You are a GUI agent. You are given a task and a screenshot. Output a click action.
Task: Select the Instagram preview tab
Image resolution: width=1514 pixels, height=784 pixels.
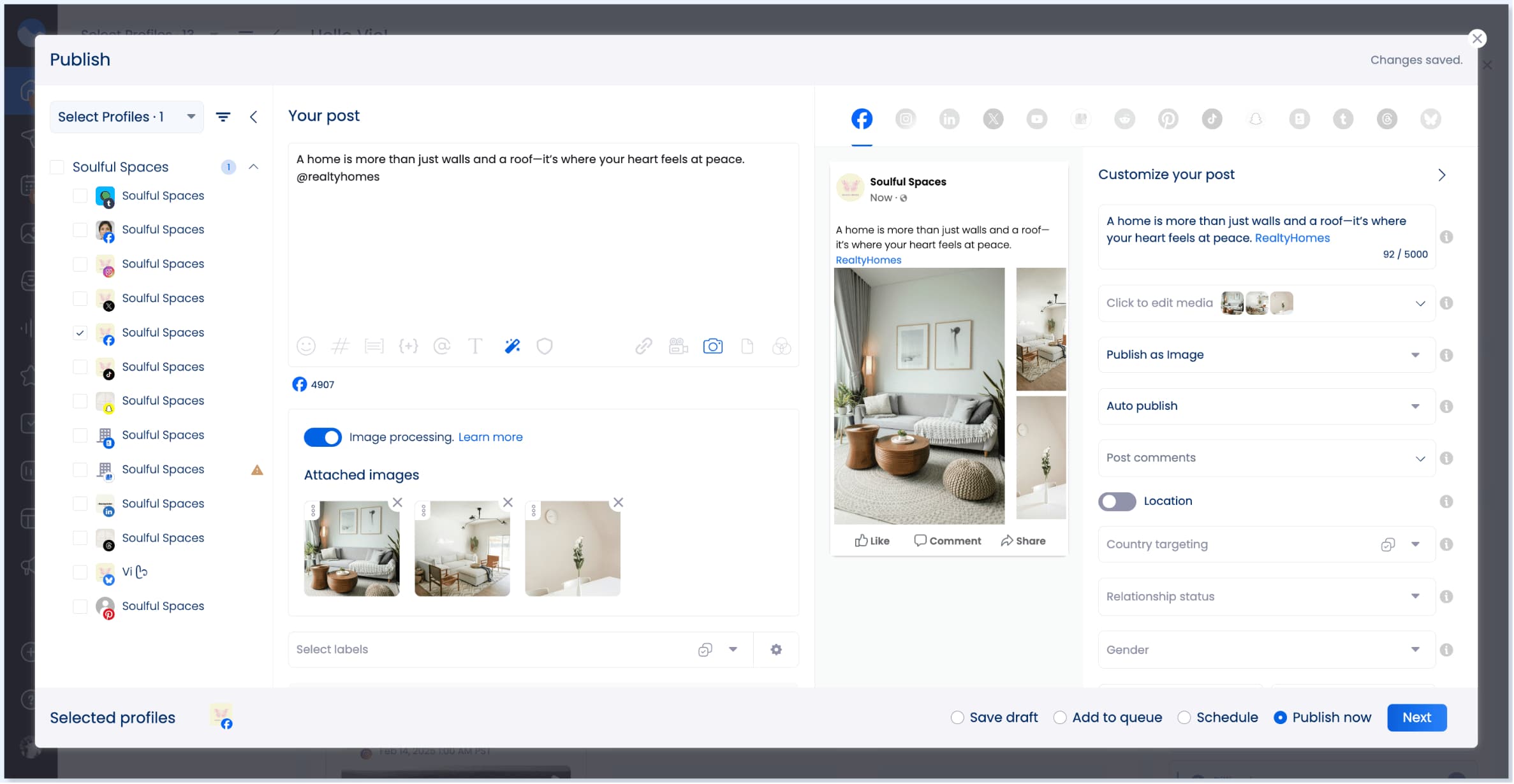[906, 119]
